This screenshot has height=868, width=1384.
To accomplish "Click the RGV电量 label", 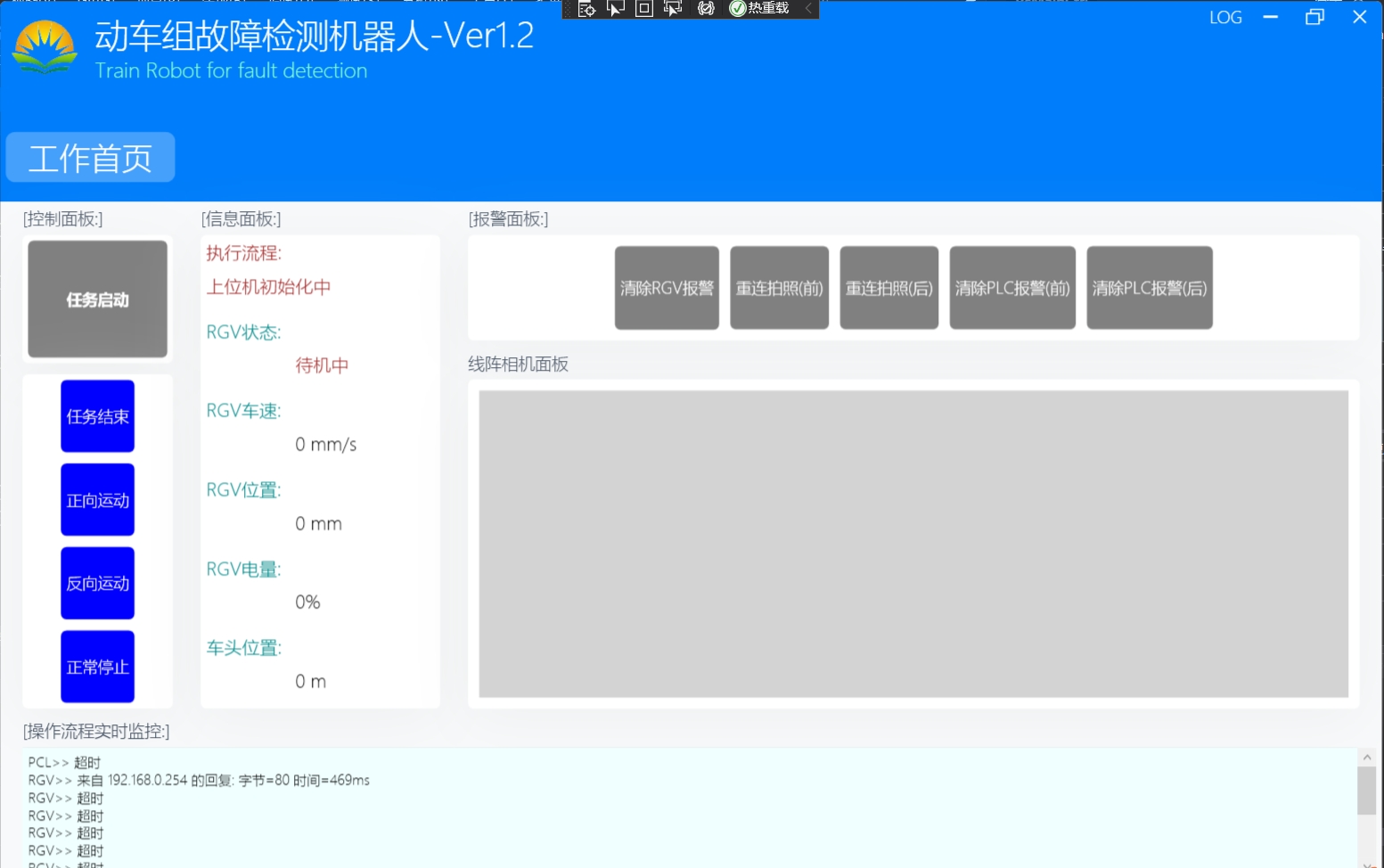I will point(244,569).
